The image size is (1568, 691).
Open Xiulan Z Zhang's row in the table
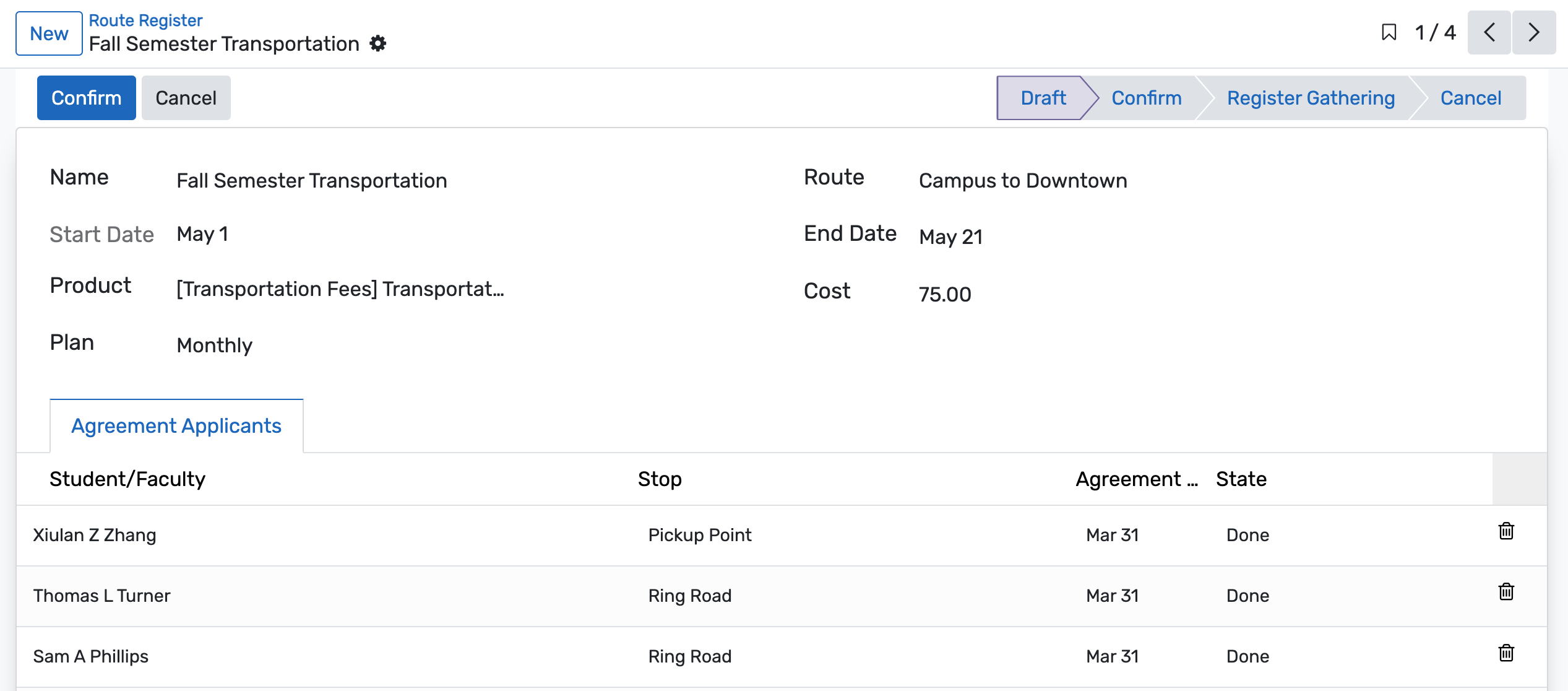(94, 534)
